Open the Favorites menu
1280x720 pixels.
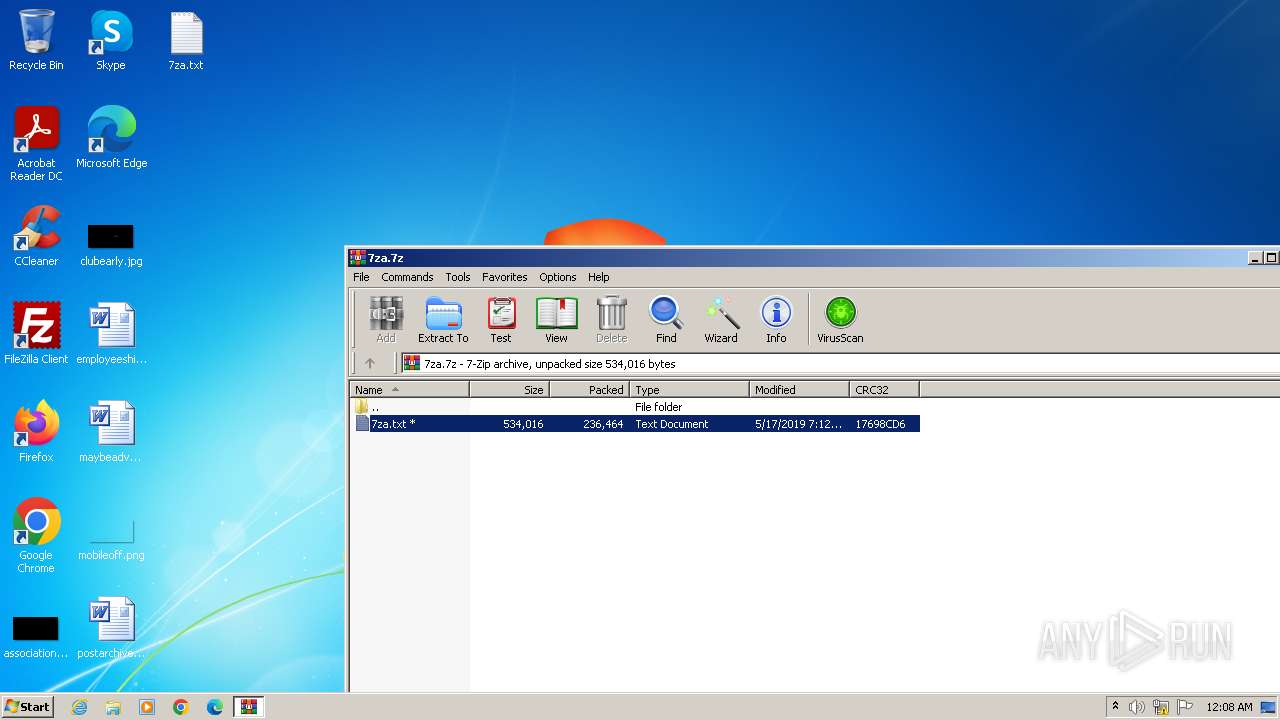coord(505,277)
